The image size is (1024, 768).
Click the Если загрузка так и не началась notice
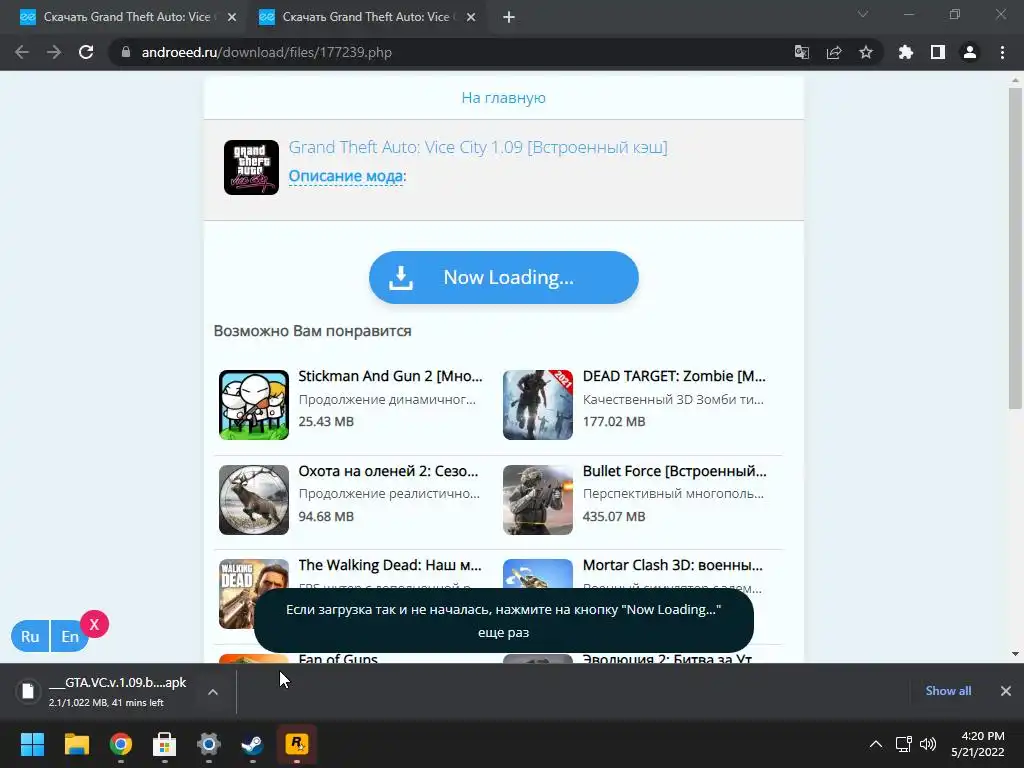pos(504,620)
